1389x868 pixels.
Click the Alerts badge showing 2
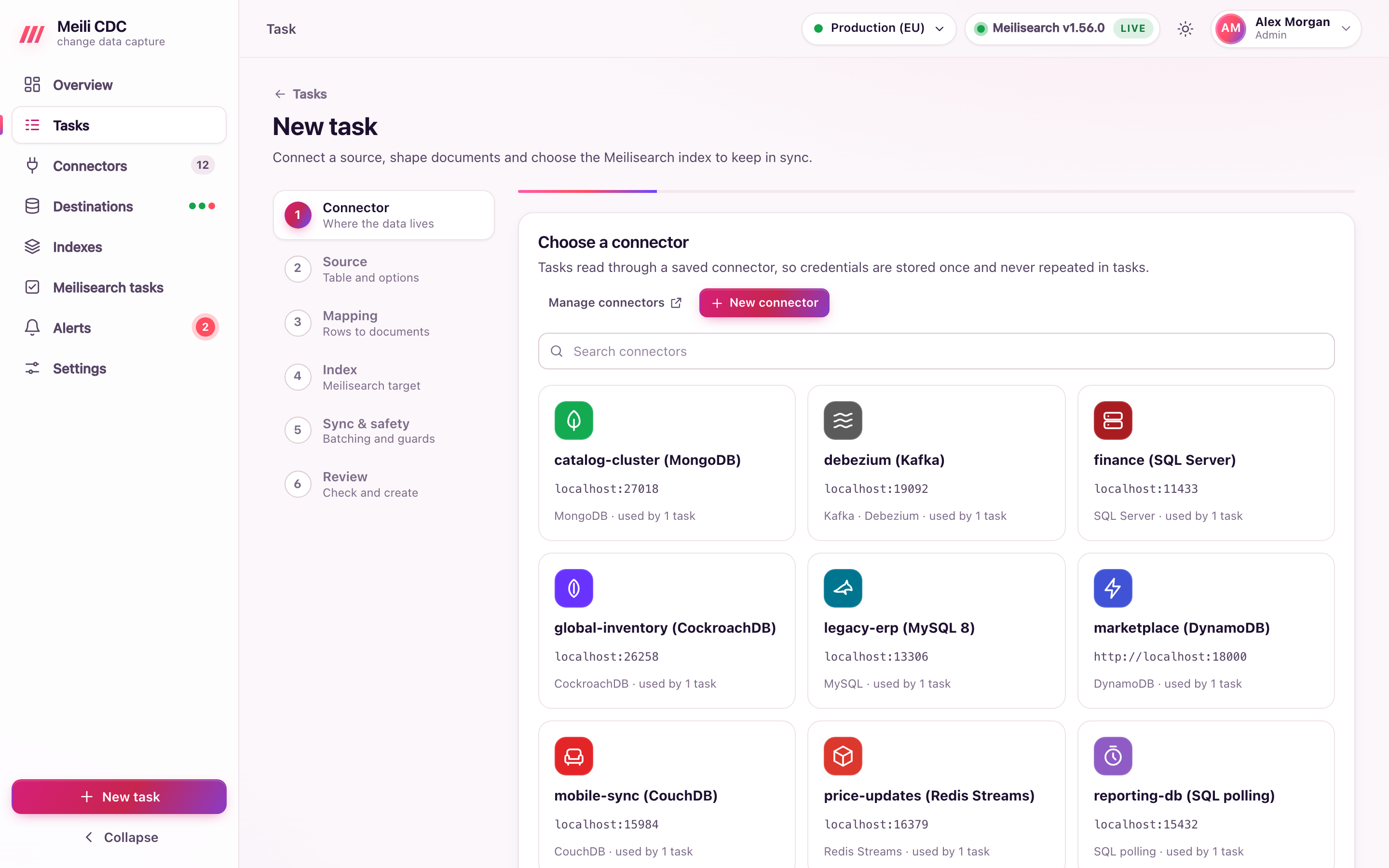pyautogui.click(x=205, y=327)
